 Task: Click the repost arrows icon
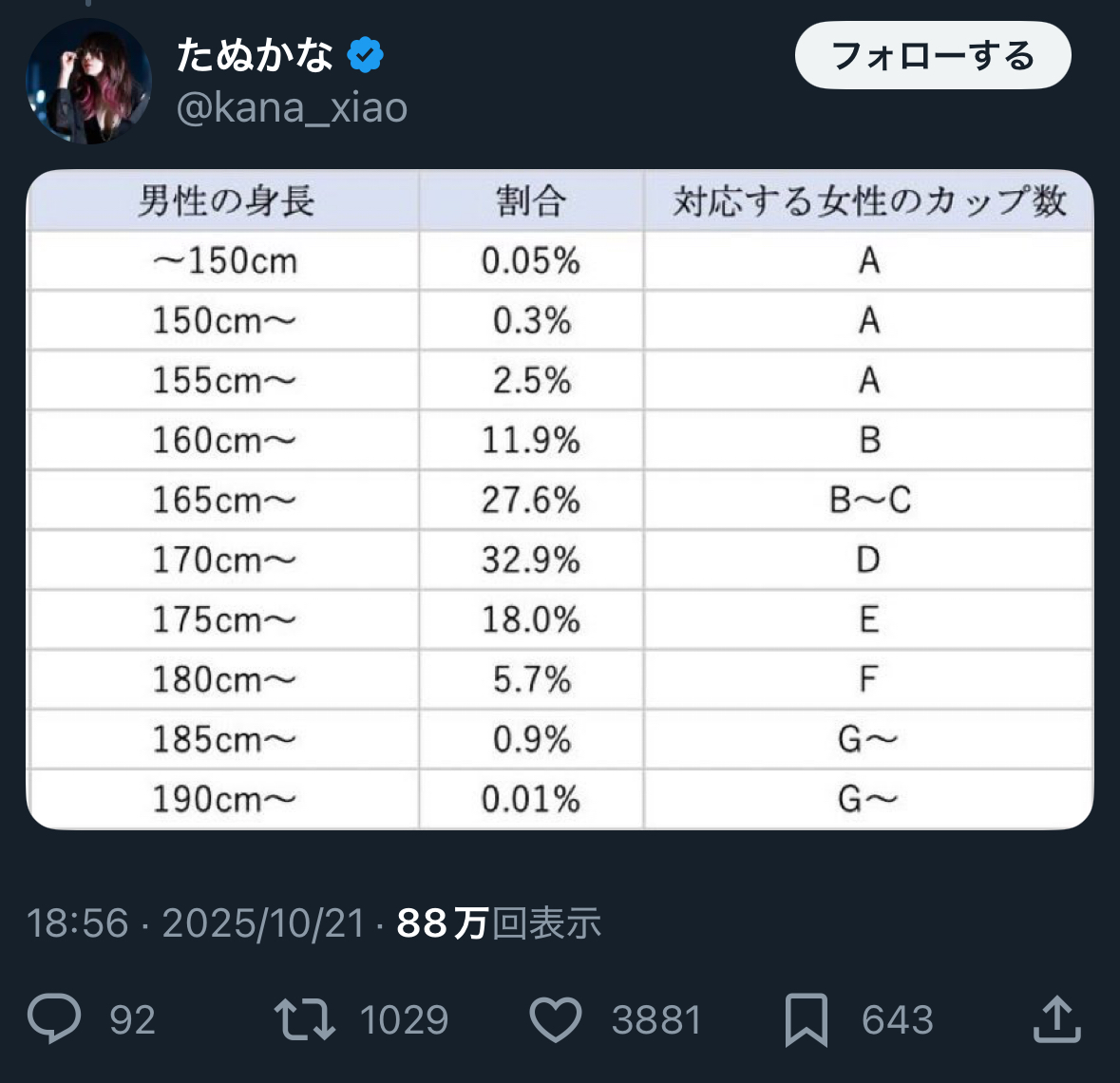point(304,1019)
